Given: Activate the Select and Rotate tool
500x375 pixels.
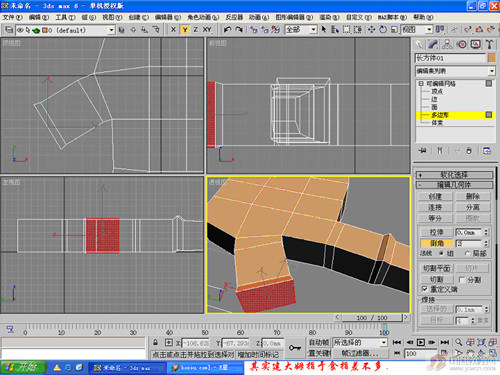Looking at the screenshot, I should click(383, 30).
